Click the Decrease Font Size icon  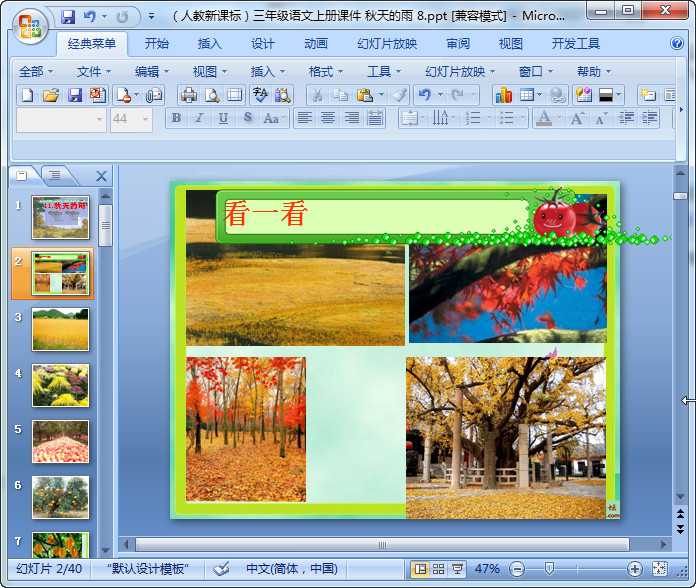[x=601, y=118]
